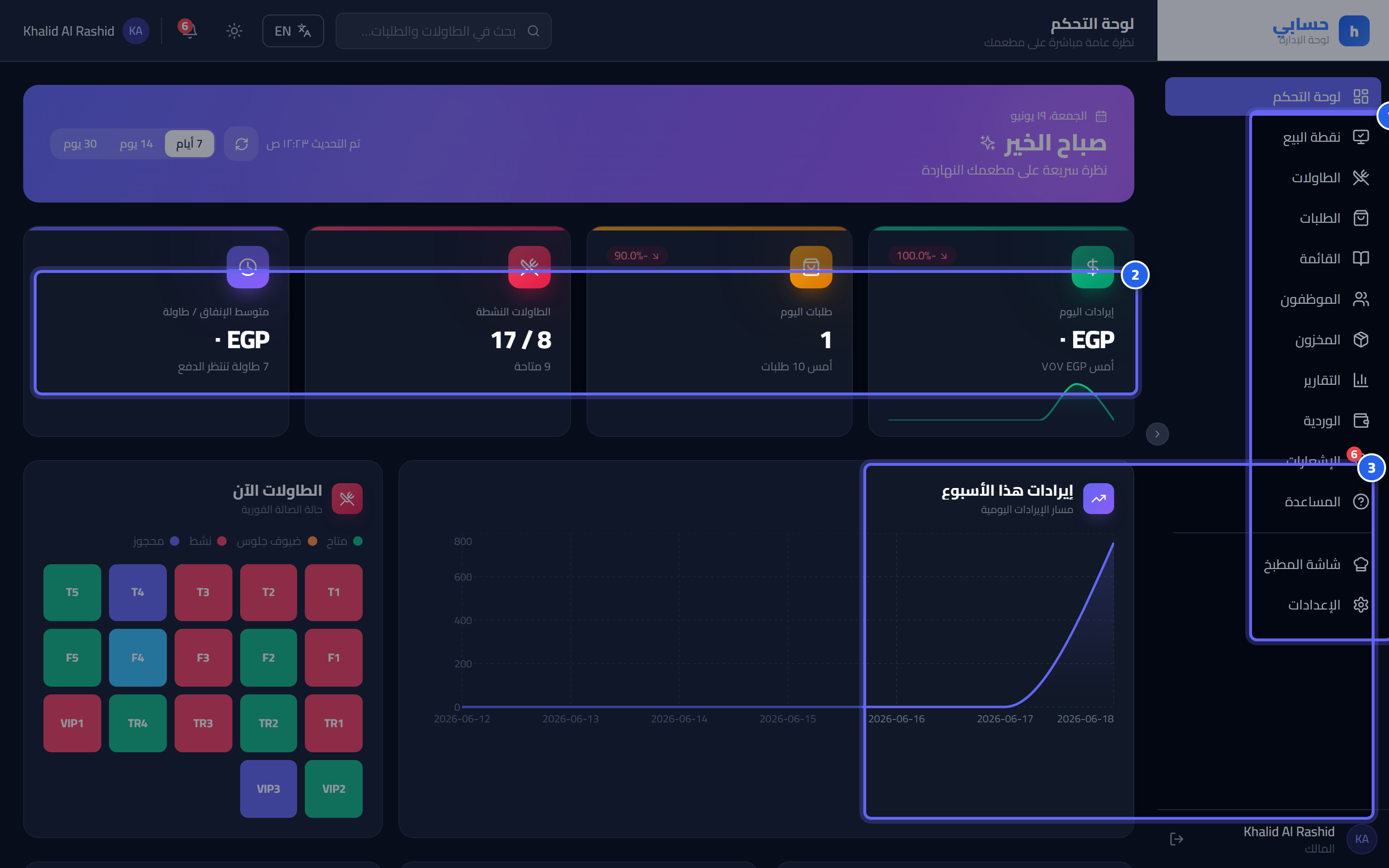Click the blue F4 table tile
Image resolution: width=1389 pixels, height=868 pixels.
point(138,658)
